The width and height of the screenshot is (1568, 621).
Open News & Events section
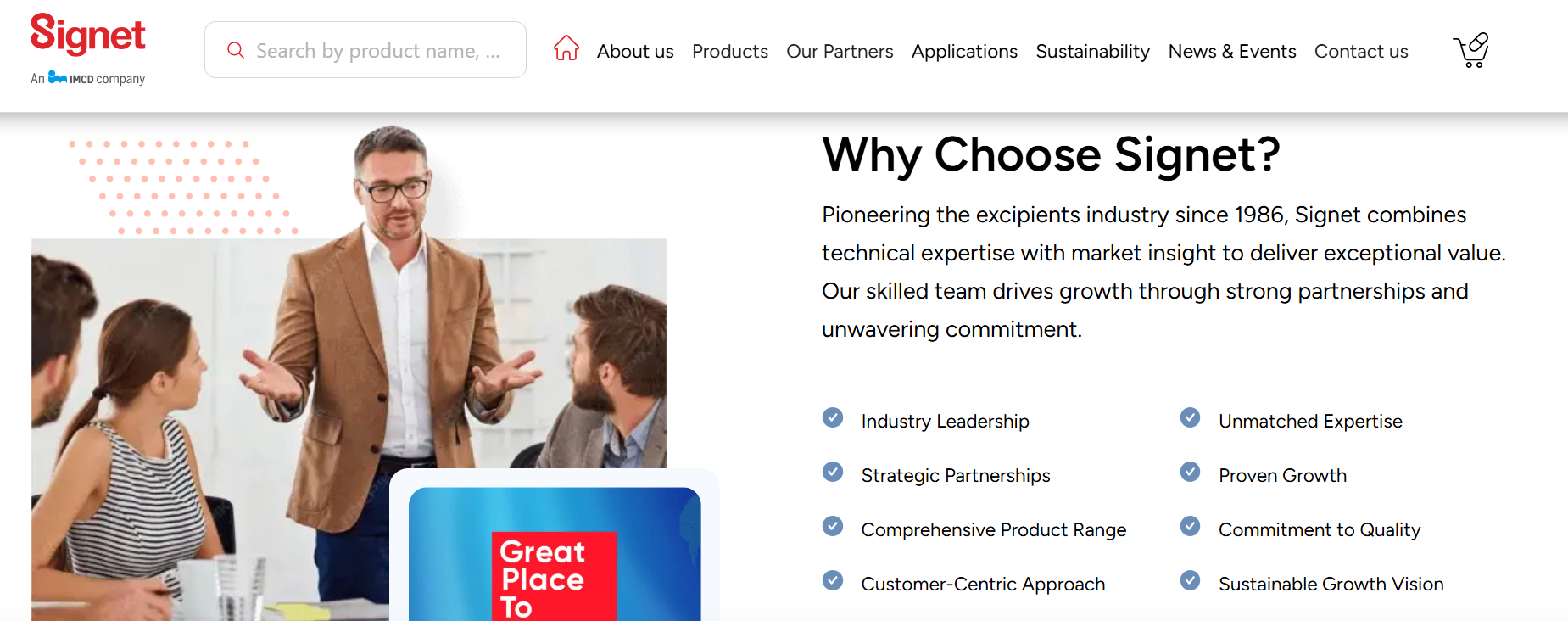click(1232, 52)
